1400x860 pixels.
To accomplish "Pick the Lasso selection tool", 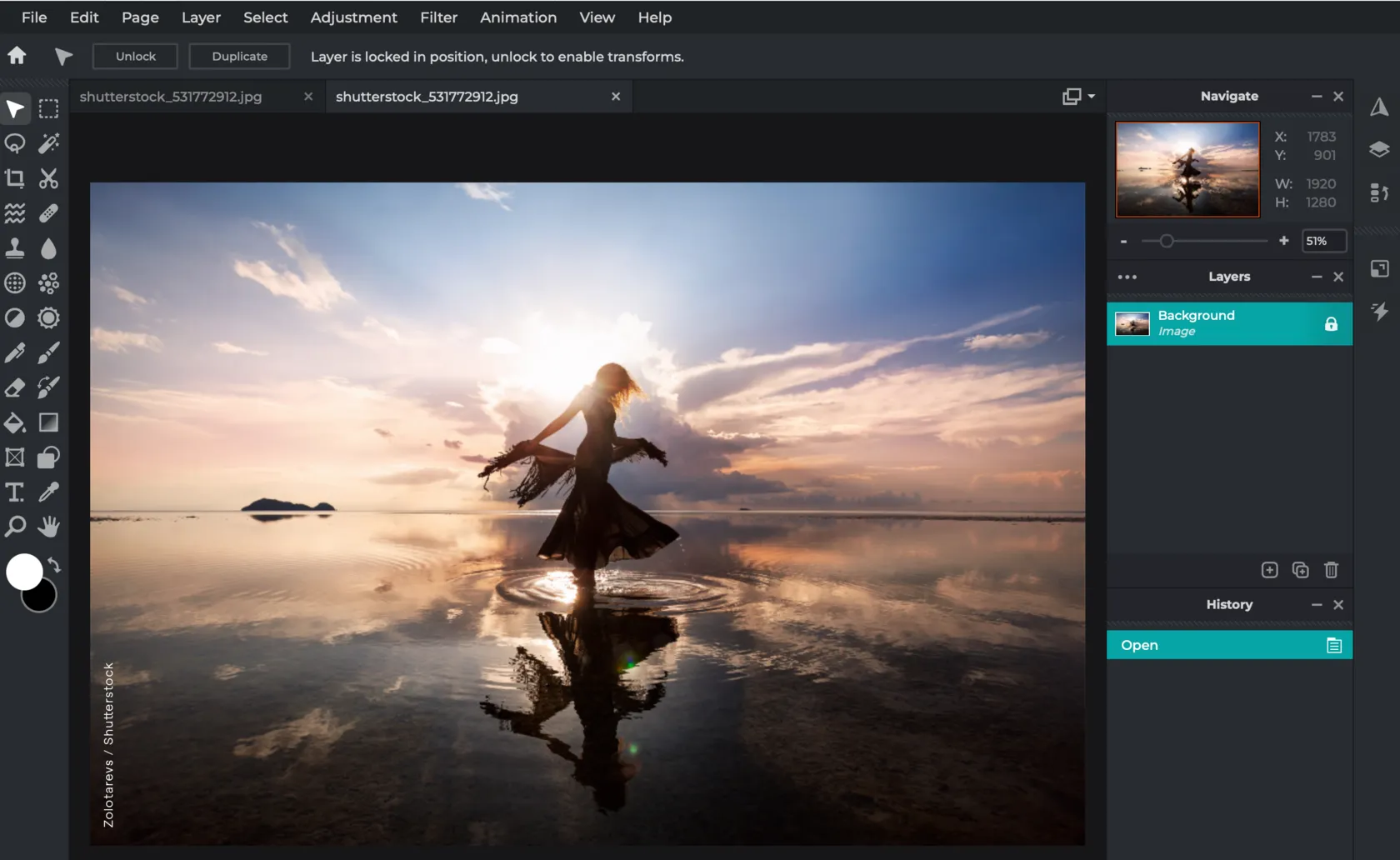I will [15, 143].
